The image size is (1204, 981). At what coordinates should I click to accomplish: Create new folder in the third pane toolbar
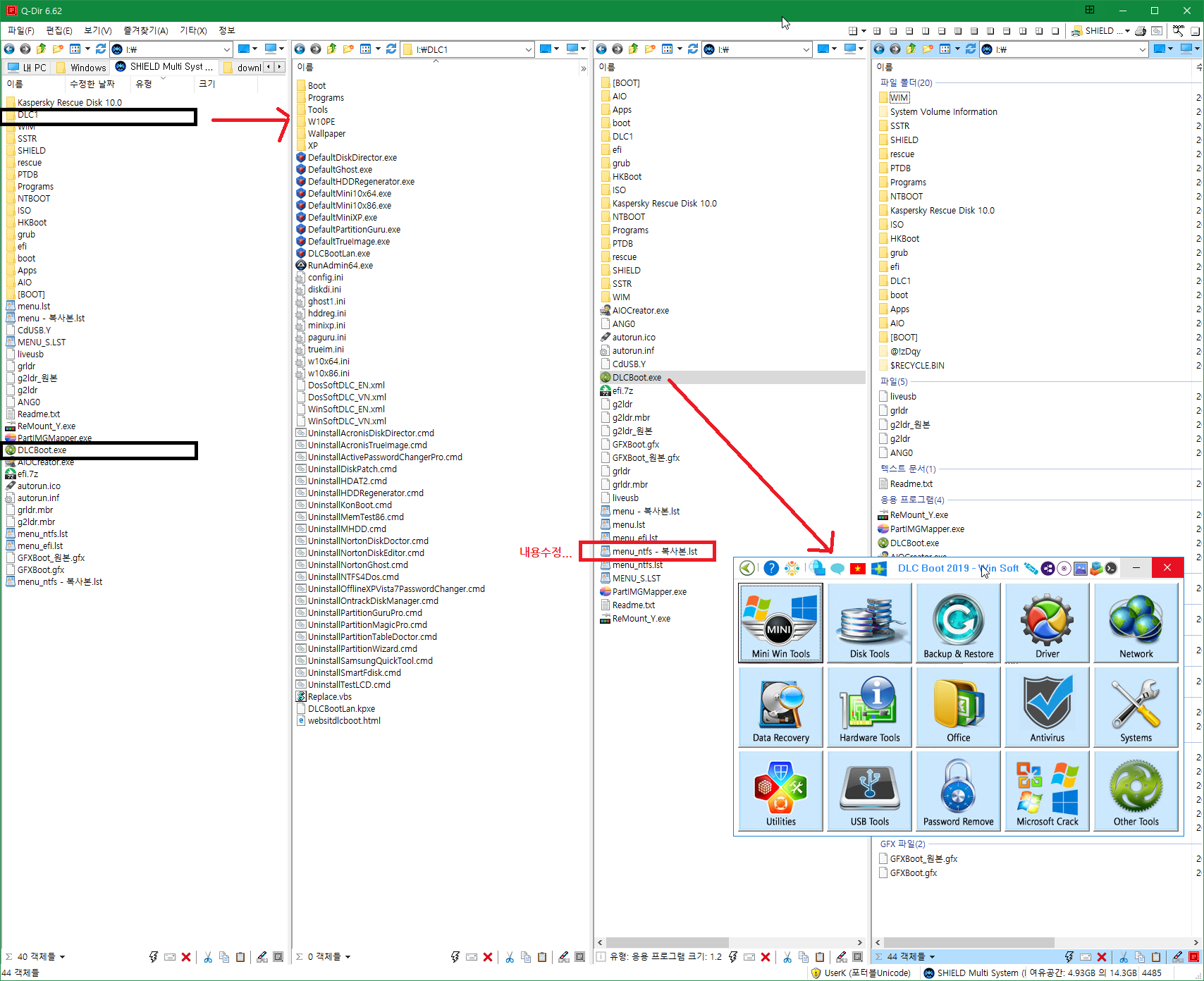(649, 49)
